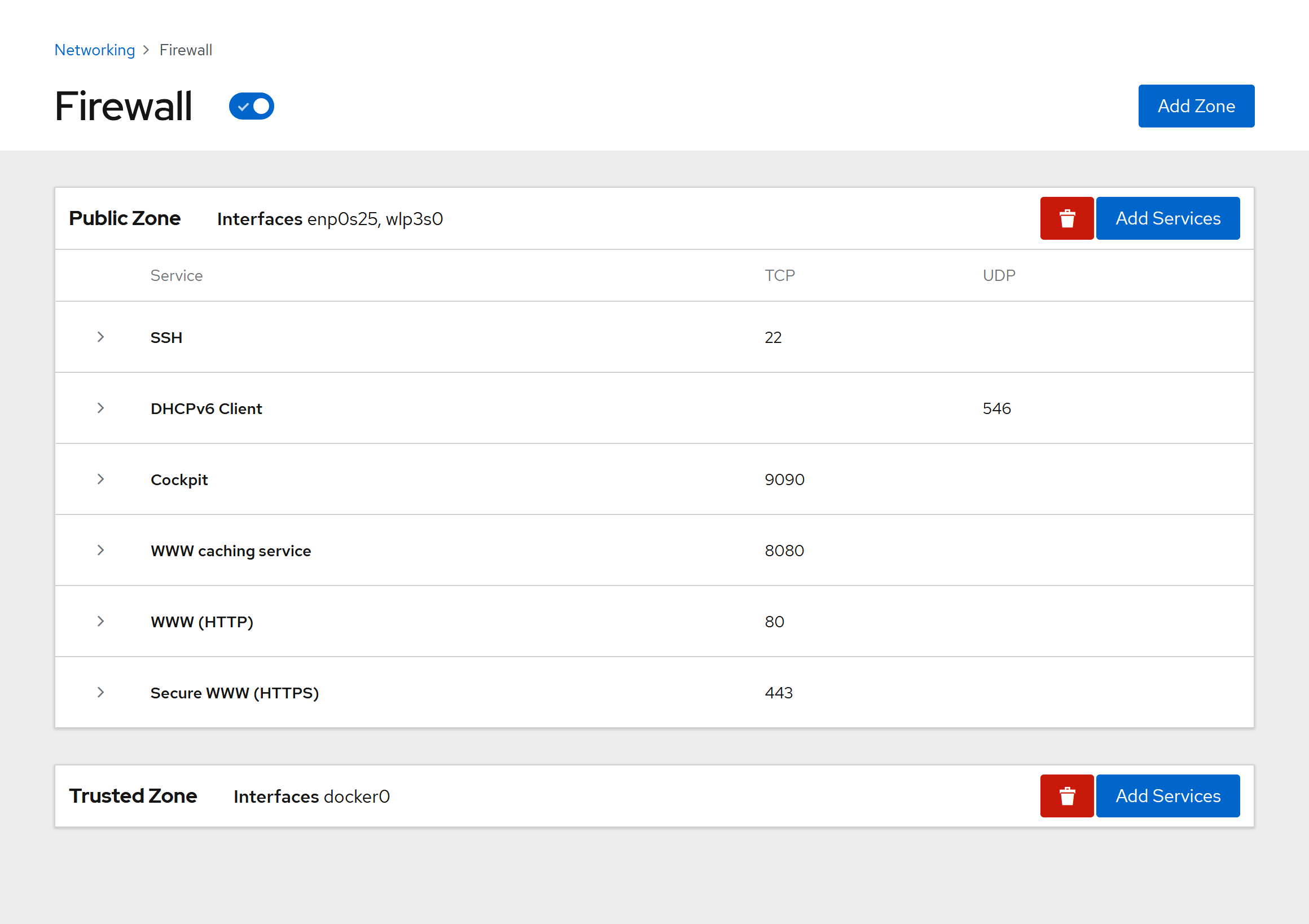Expand the Secure WWW (HTTPS) row
This screenshot has height=924, width=1309.
click(100, 692)
